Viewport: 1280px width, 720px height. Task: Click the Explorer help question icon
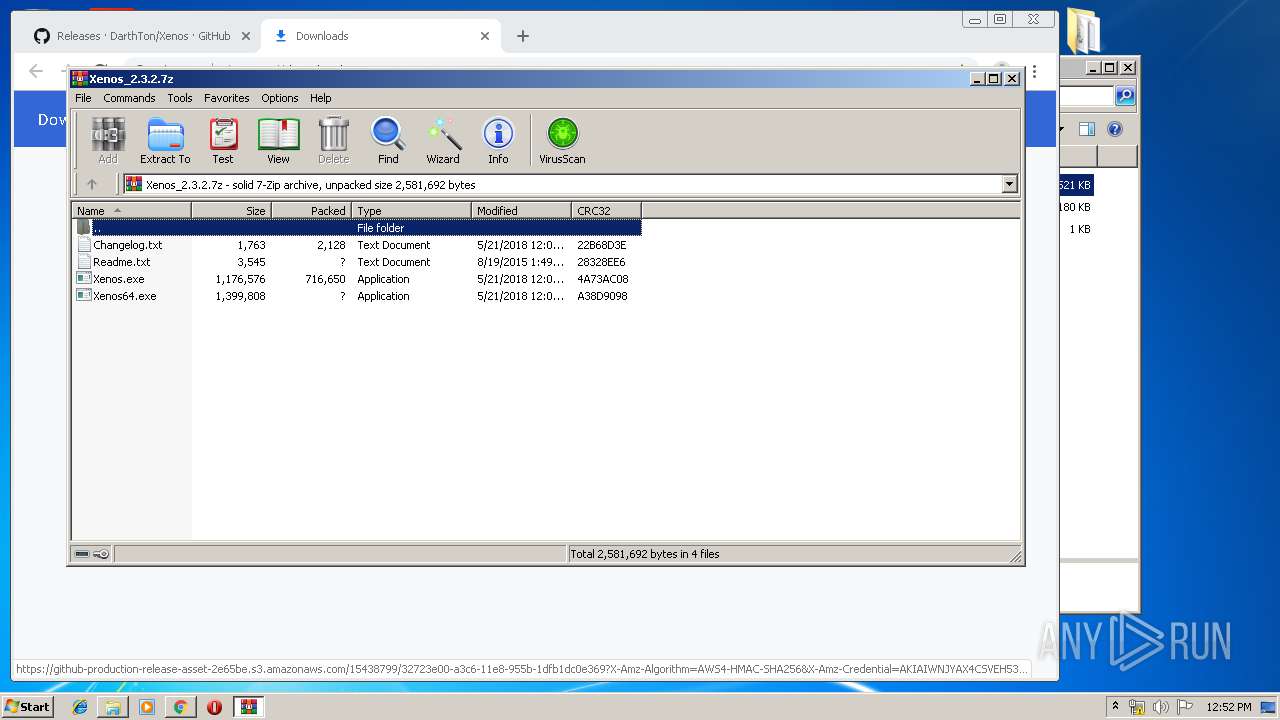point(1115,129)
